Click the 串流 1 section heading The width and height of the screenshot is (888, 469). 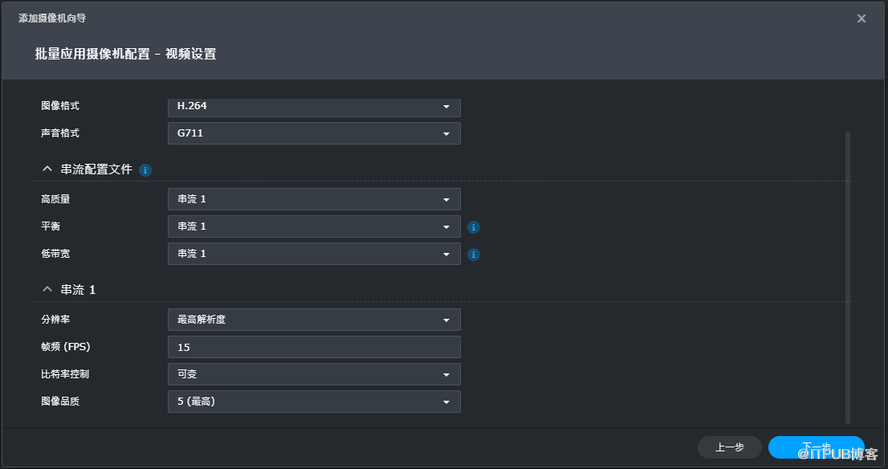pyautogui.click(x=78, y=290)
